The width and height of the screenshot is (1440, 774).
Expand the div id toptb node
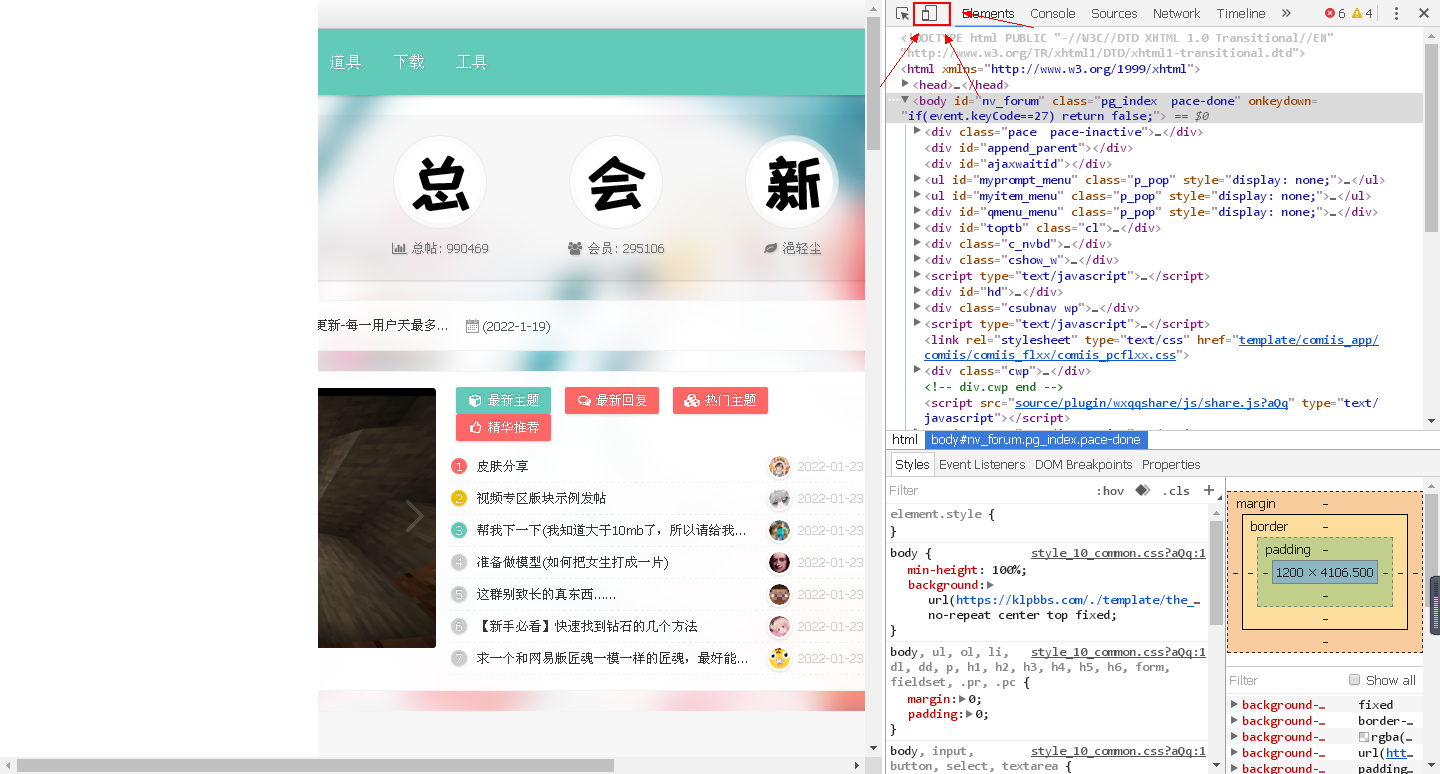coord(917,228)
